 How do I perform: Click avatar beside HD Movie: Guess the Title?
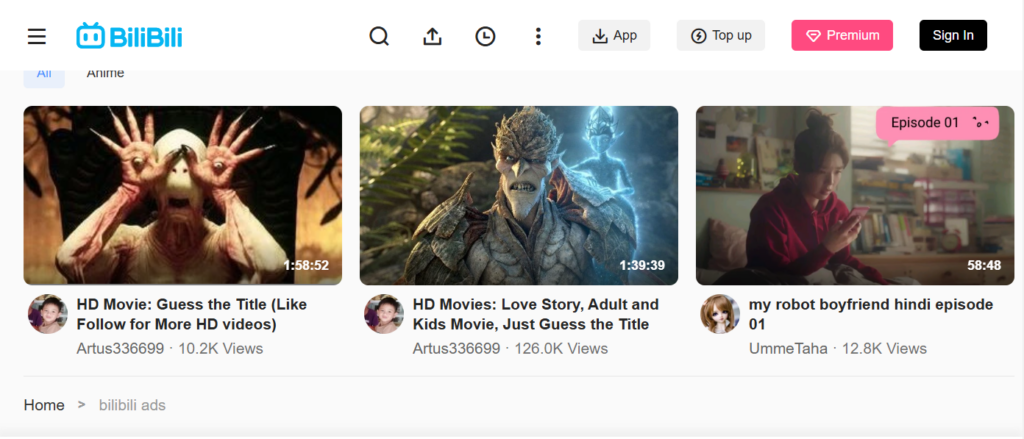48,314
